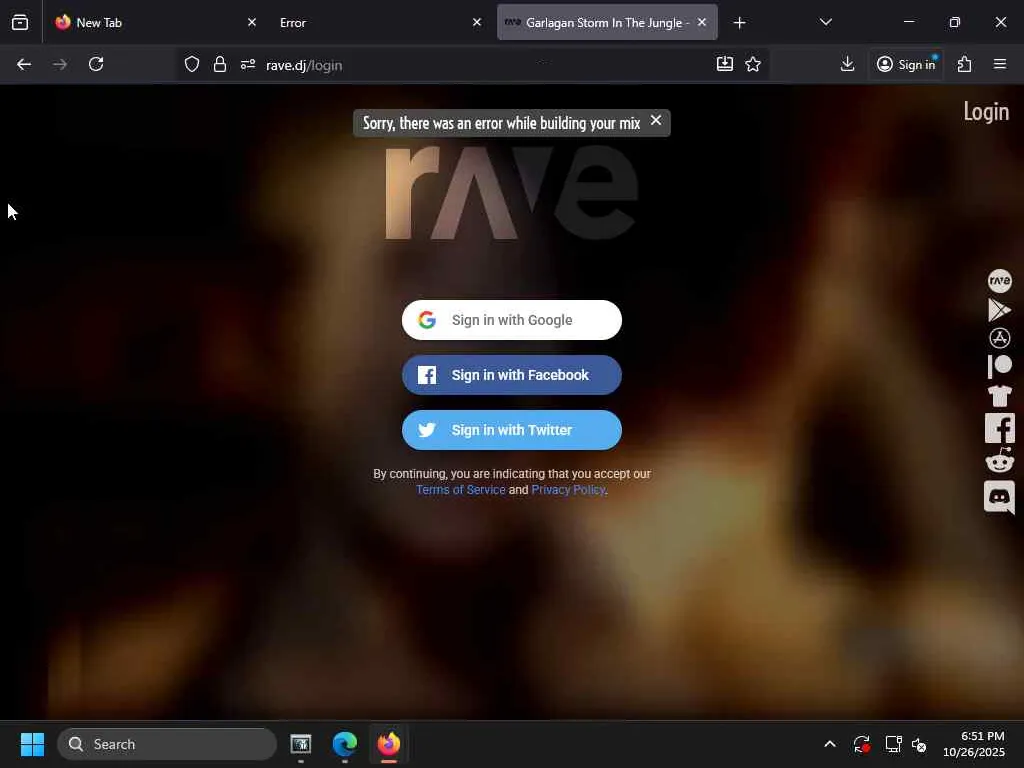
Task: Open the Discord icon in sidebar
Action: click(x=999, y=498)
